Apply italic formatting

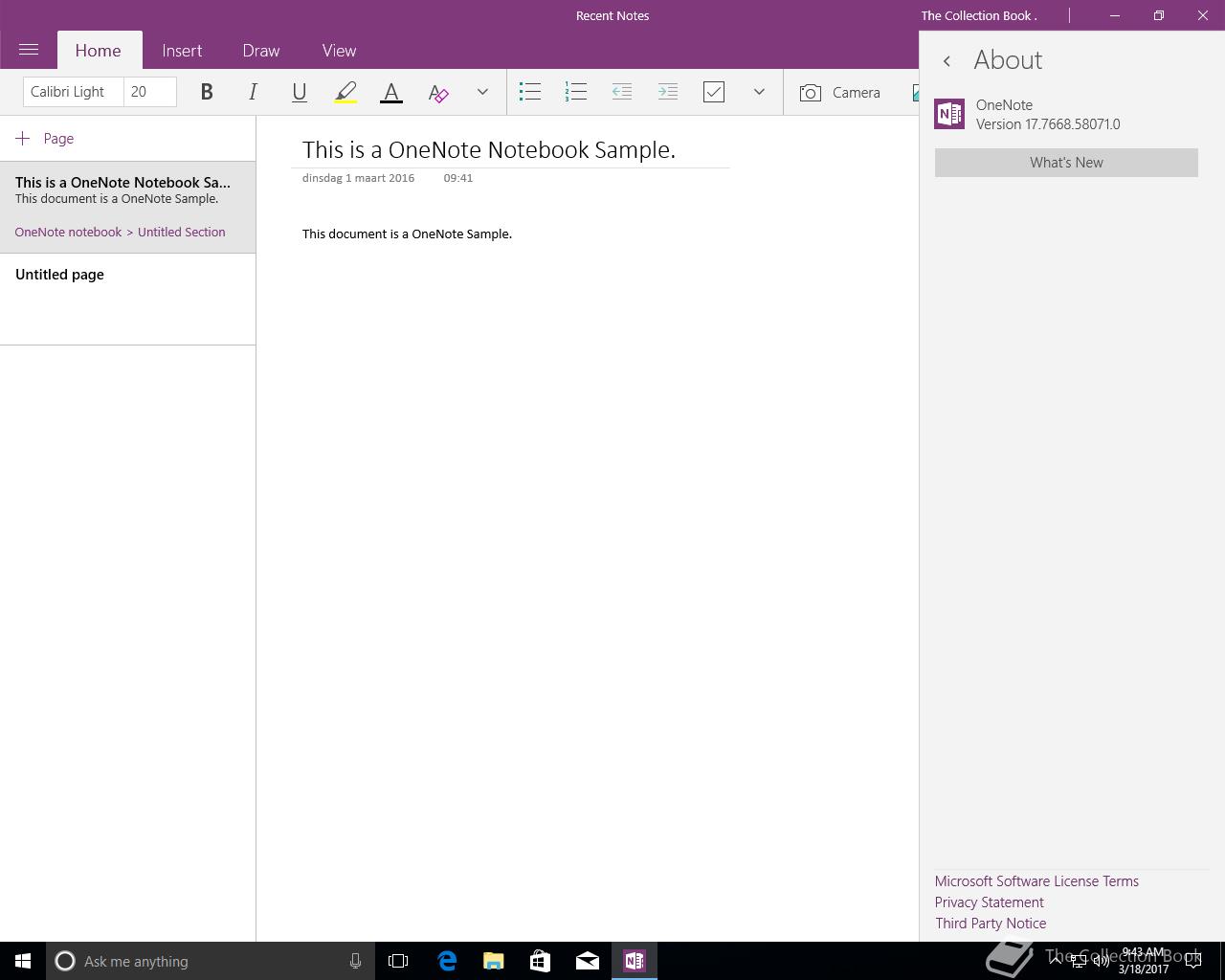pos(253,92)
